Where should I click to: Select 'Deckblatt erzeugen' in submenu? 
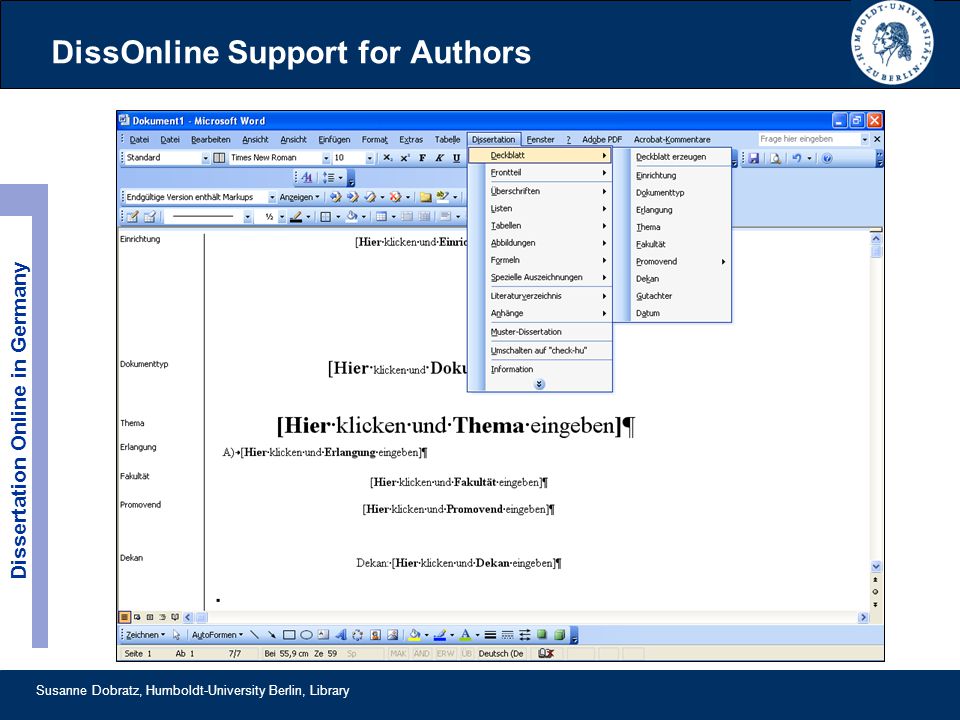[672, 157]
